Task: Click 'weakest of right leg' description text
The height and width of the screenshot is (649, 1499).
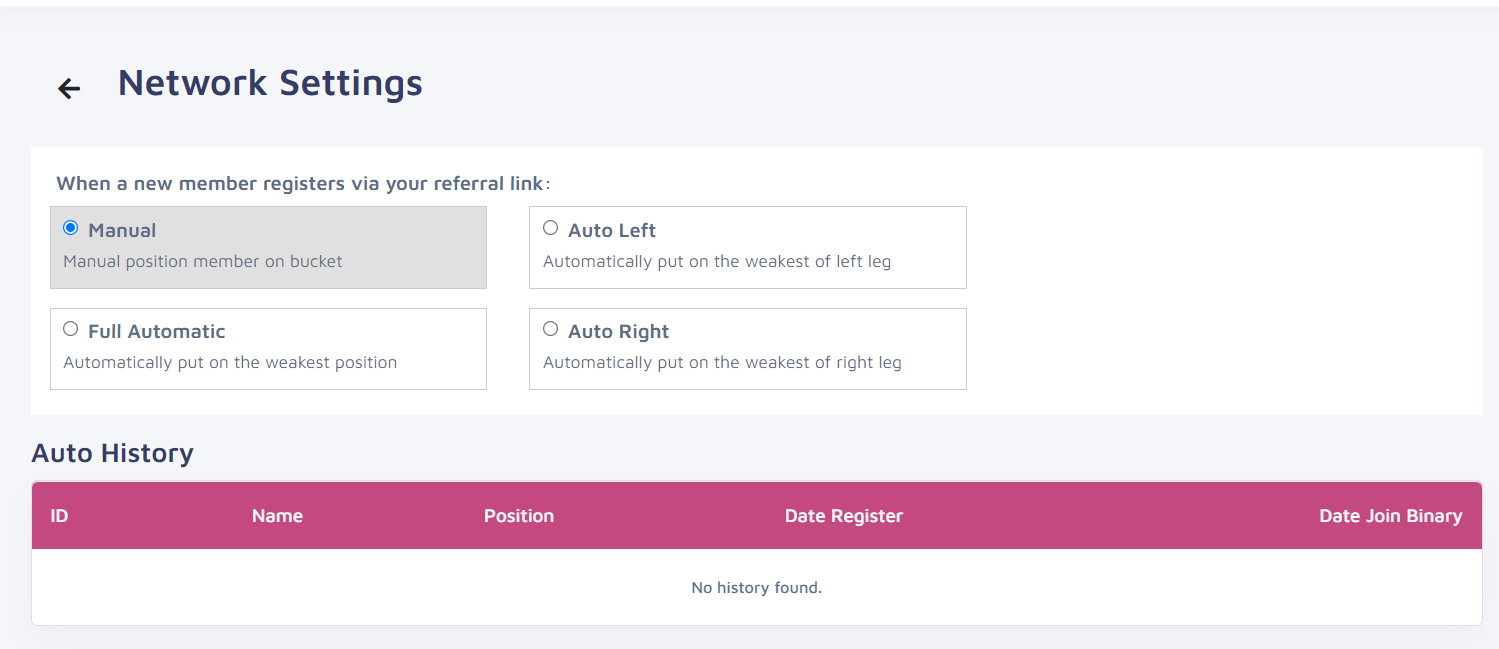Action: pos(822,362)
